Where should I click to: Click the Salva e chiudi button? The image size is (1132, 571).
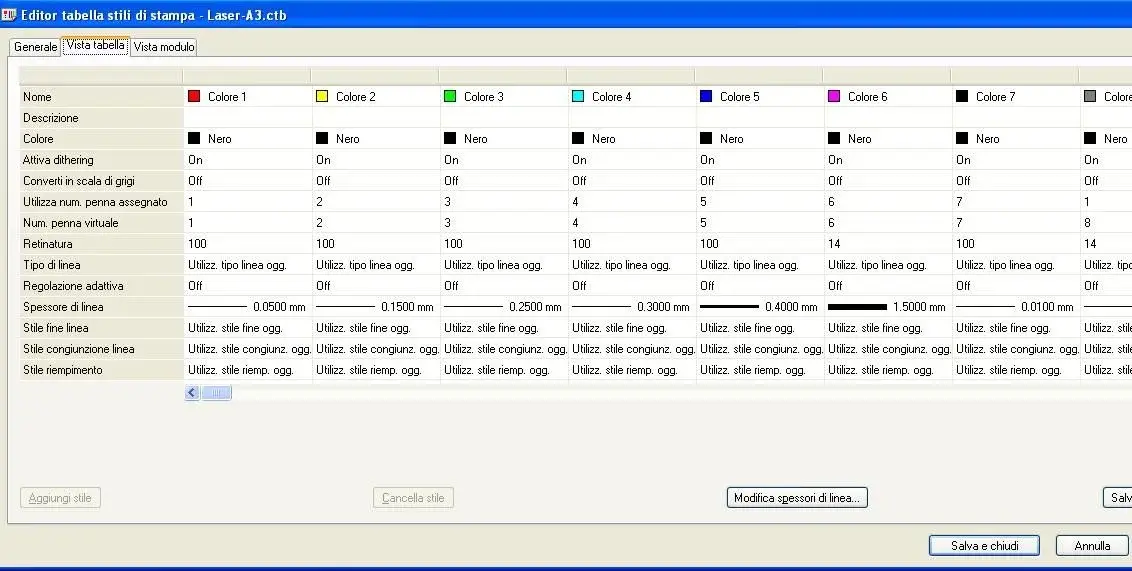point(984,546)
